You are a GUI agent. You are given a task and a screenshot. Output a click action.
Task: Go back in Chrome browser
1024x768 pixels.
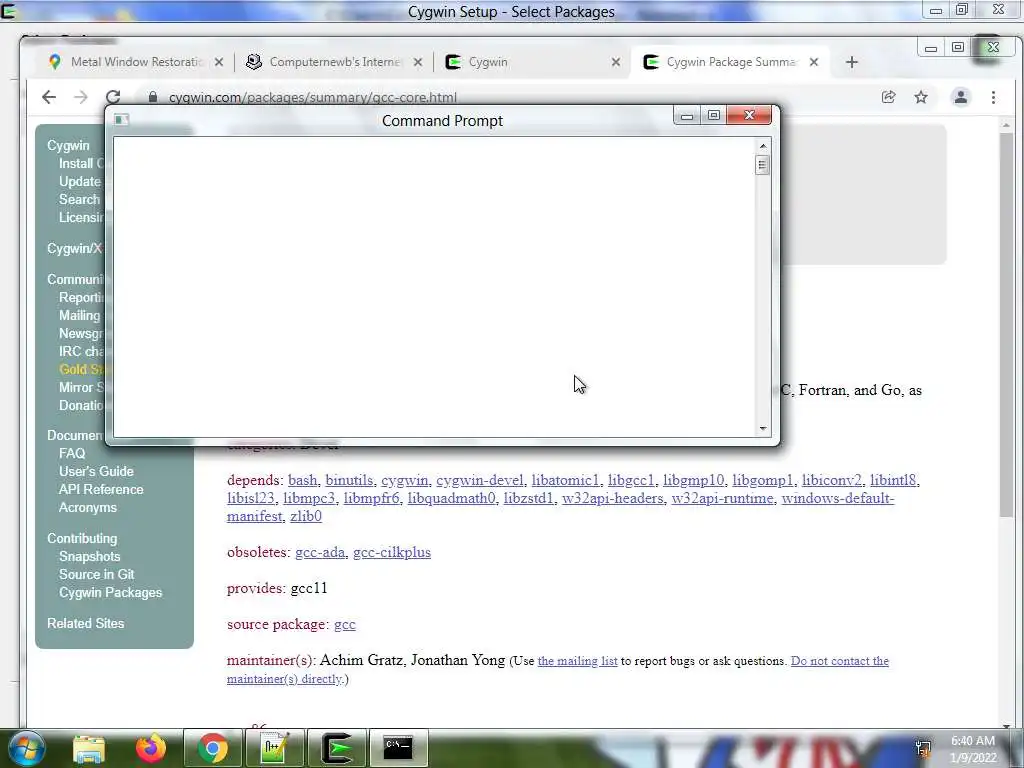point(49,97)
